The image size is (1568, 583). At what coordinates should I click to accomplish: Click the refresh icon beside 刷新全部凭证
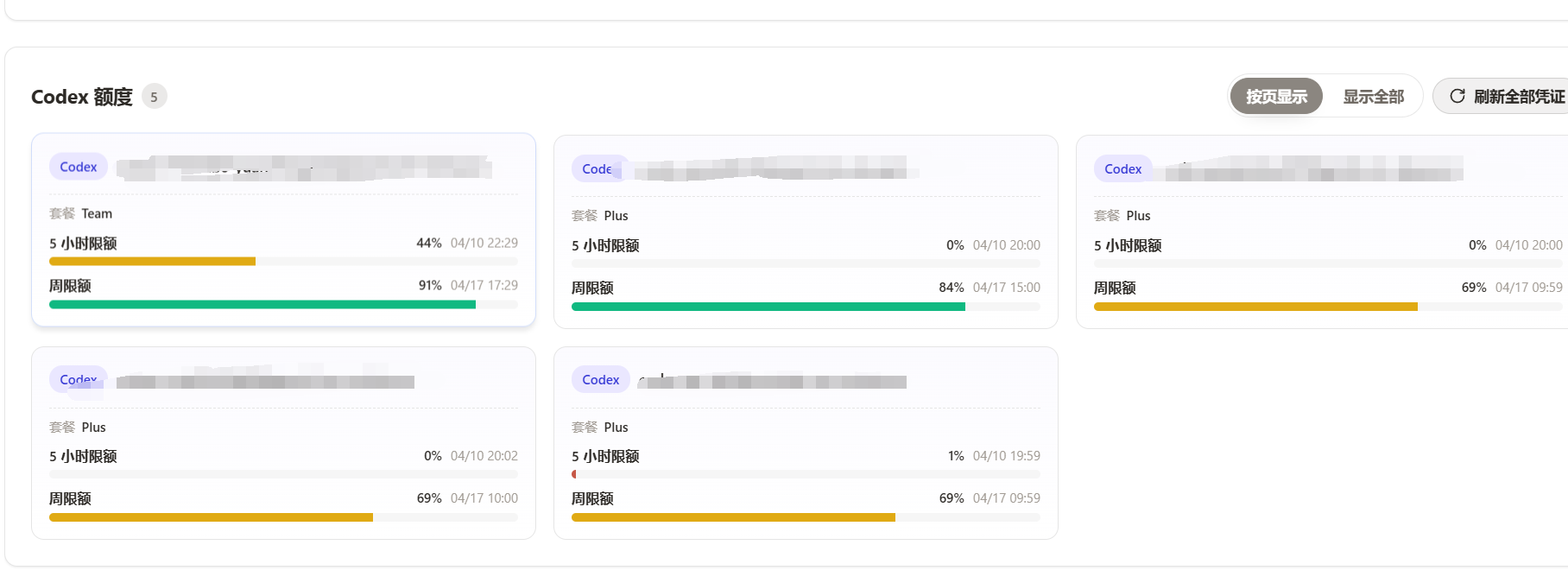1457,96
